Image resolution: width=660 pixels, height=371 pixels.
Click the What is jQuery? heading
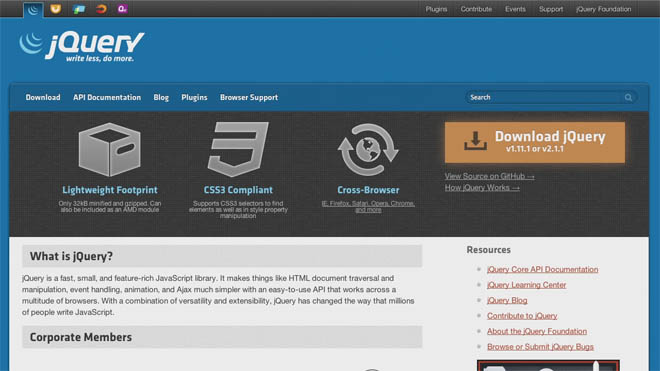[71, 256]
